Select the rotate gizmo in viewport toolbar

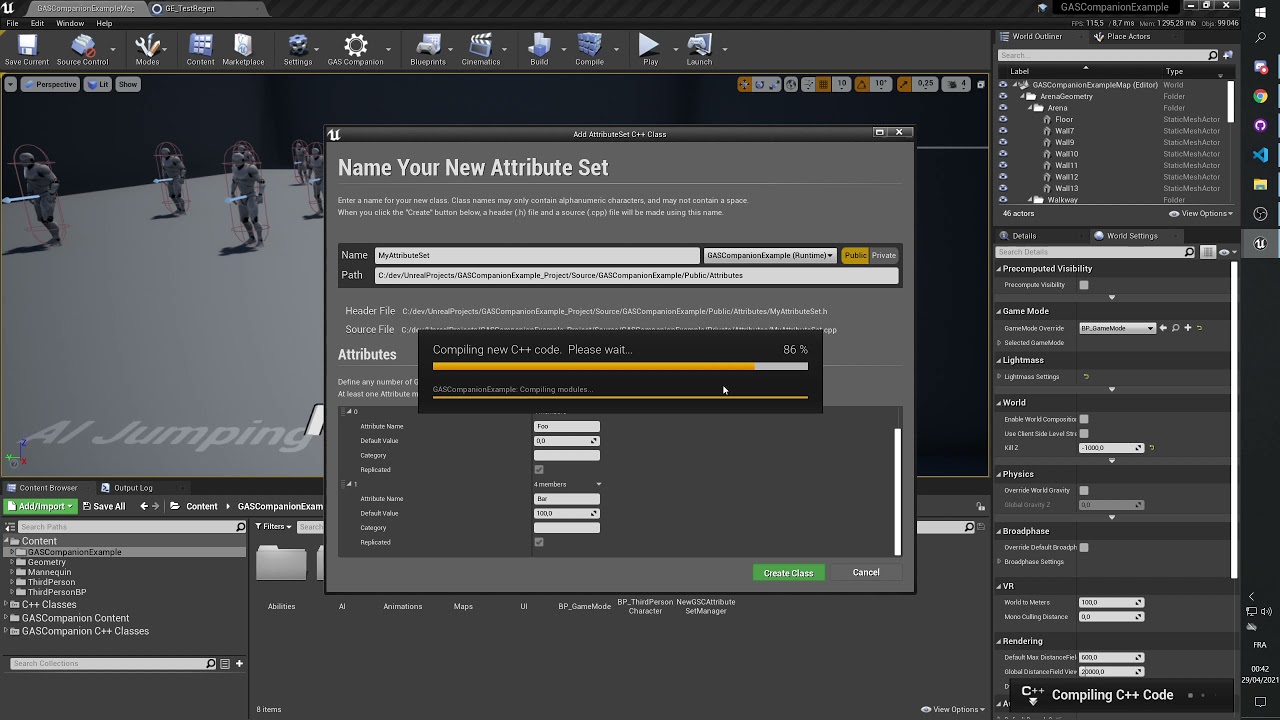click(759, 84)
